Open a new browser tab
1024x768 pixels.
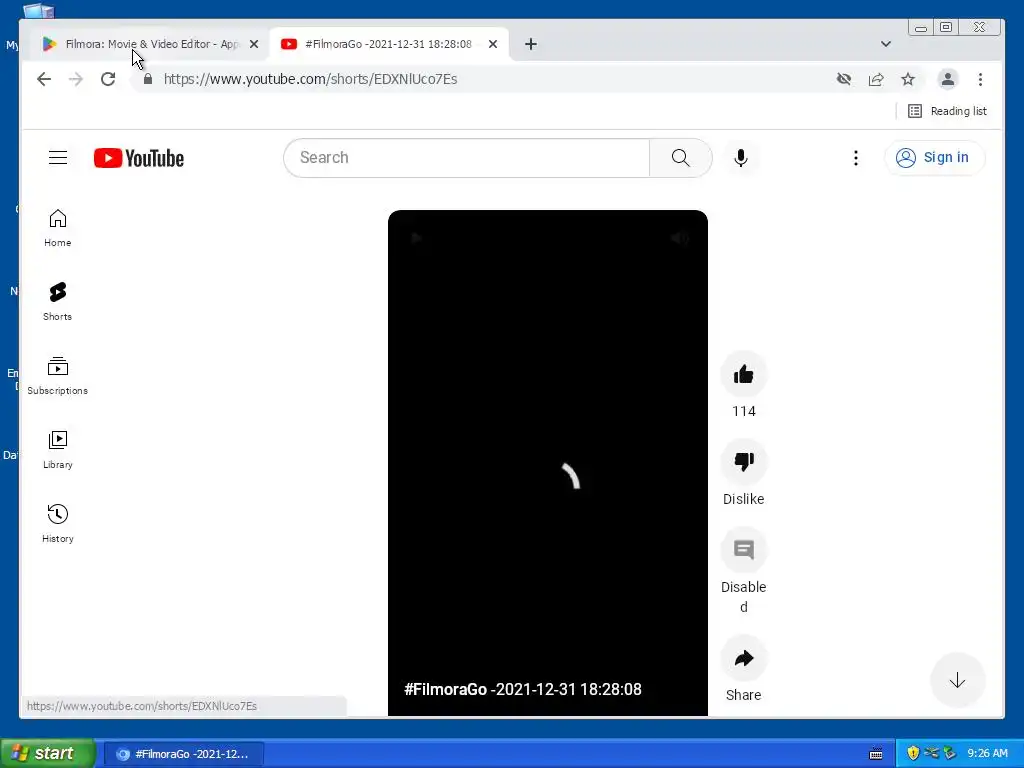531,44
